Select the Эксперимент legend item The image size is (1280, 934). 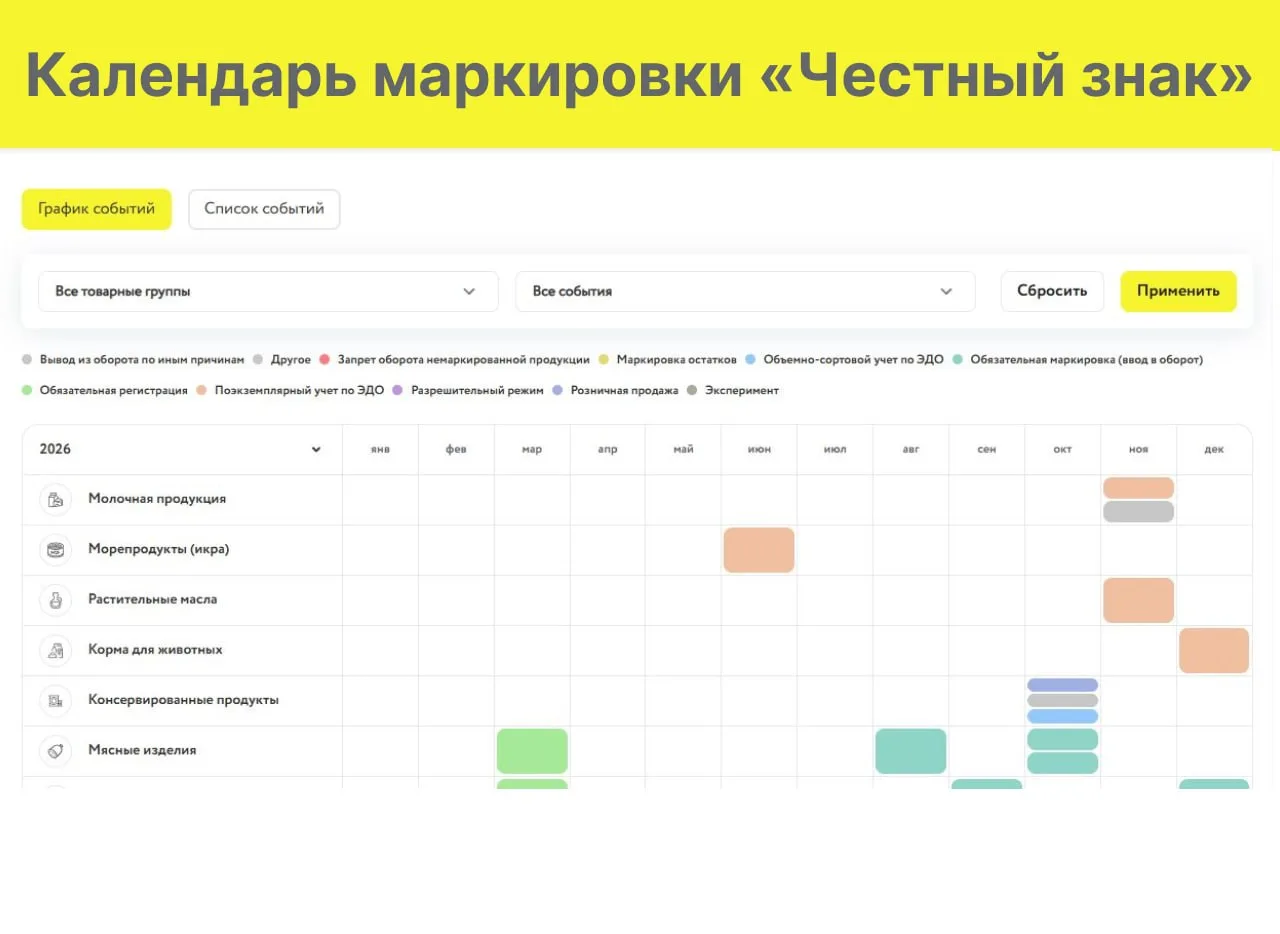732,390
